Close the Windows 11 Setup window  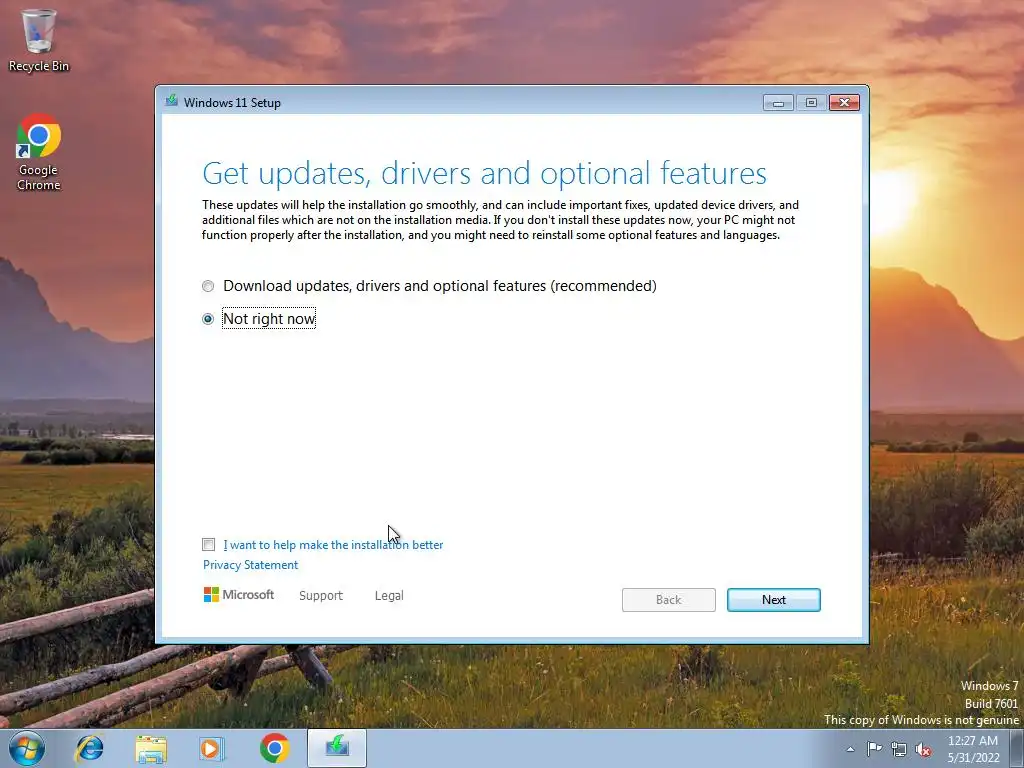pyautogui.click(x=844, y=103)
